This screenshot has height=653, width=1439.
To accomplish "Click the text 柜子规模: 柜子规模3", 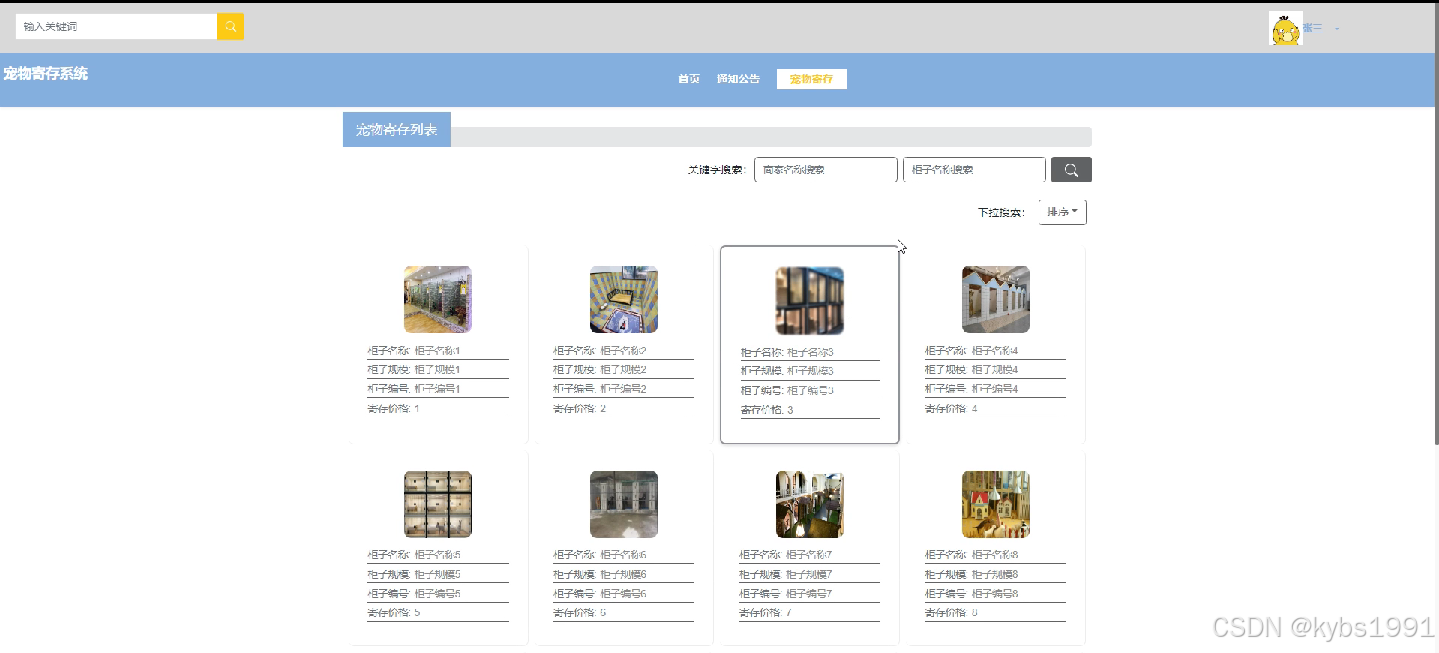I will 787,371.
